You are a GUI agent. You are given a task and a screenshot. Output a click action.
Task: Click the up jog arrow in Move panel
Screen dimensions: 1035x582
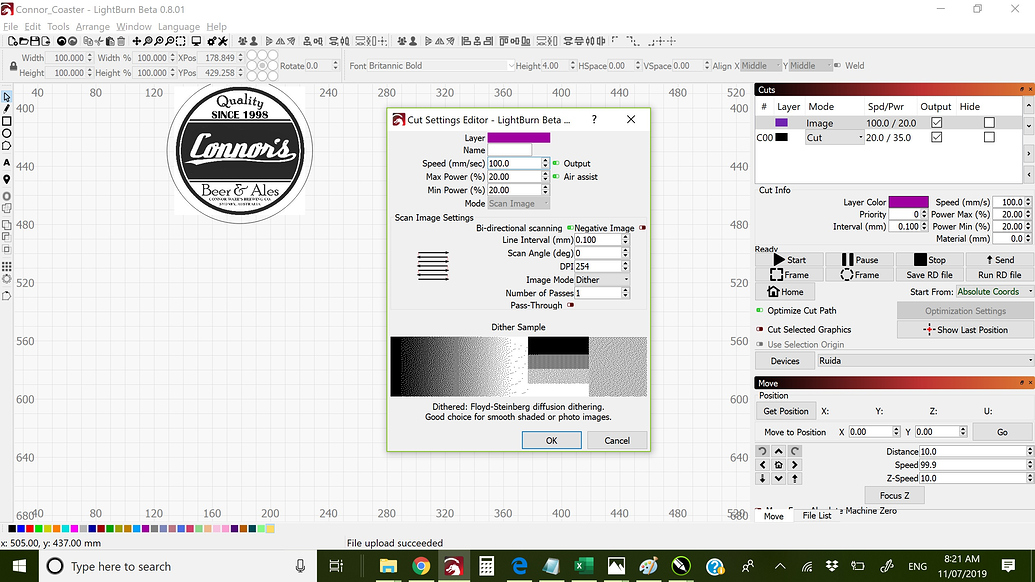coord(778,451)
